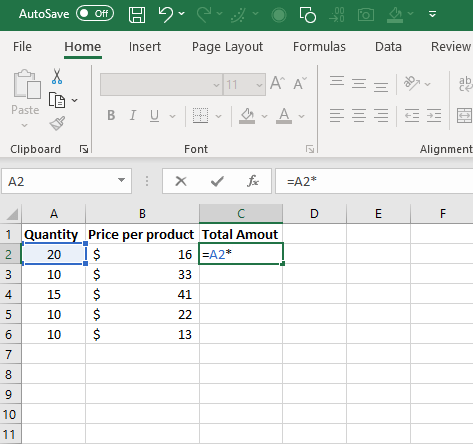Open the font size dropdown
Image resolution: width=473 pixels, height=444 pixels.
pos(259,85)
